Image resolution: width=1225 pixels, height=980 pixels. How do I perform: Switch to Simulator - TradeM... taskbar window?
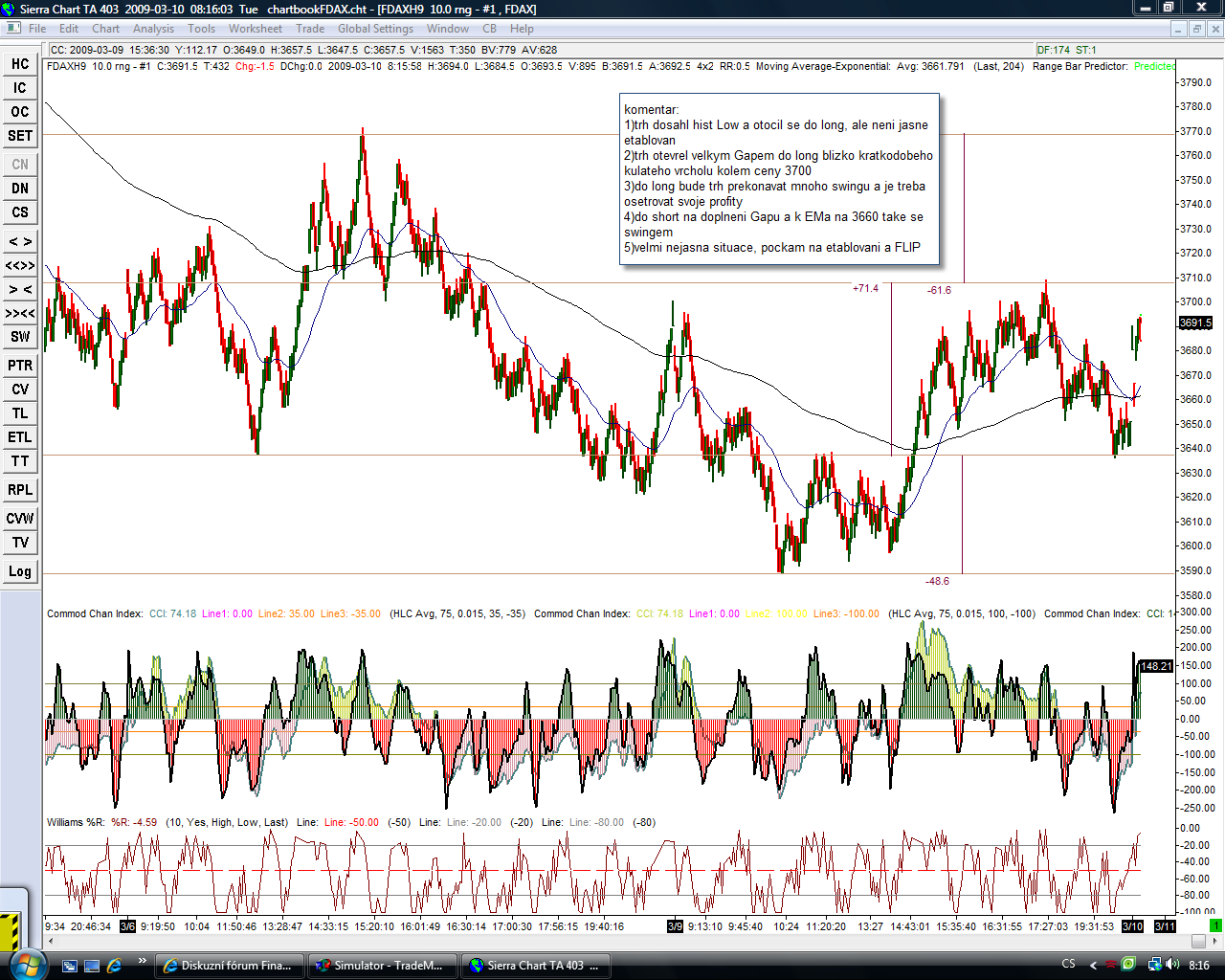point(381,966)
